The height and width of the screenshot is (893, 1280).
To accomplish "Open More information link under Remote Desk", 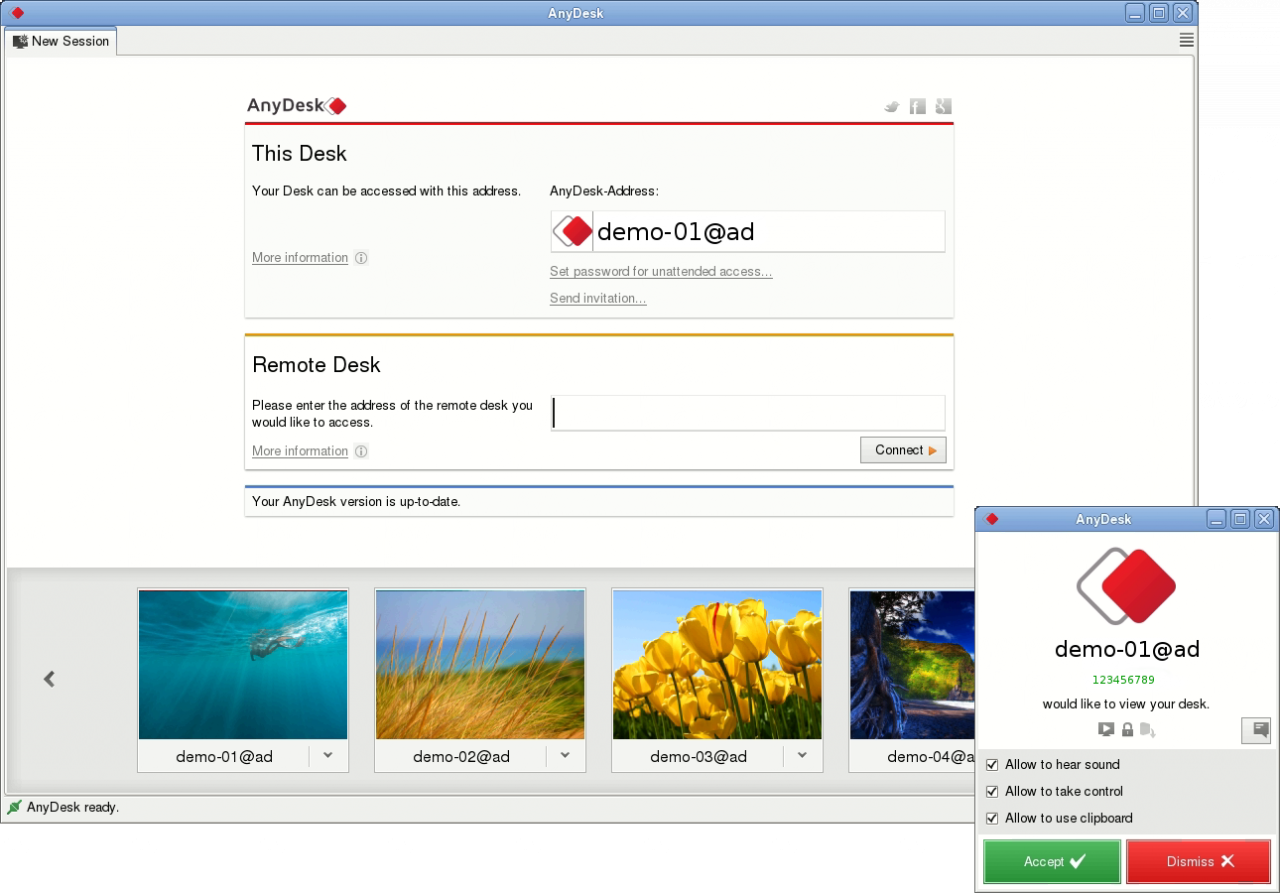I will [300, 451].
